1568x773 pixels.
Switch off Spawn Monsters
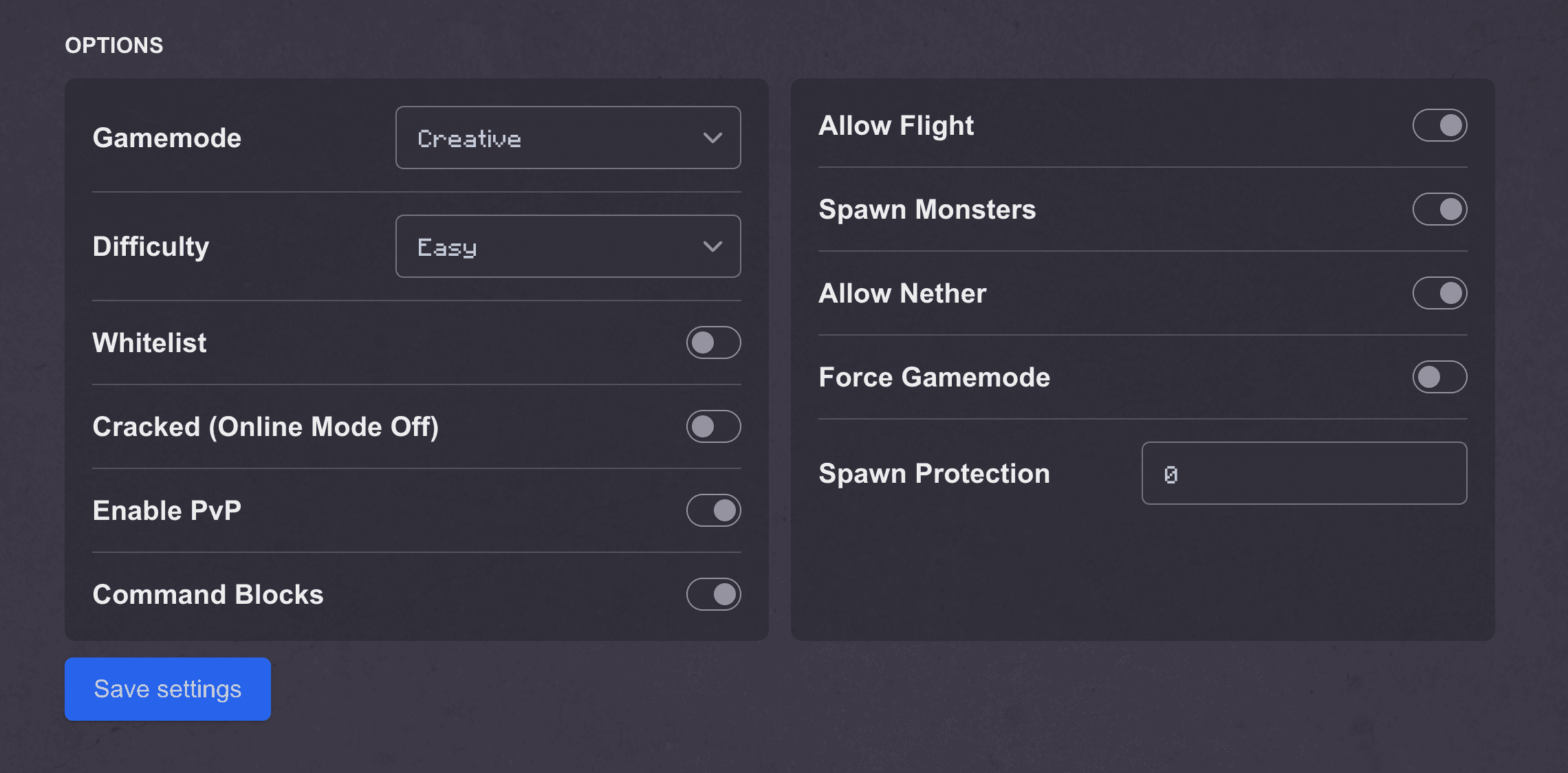(x=1439, y=209)
